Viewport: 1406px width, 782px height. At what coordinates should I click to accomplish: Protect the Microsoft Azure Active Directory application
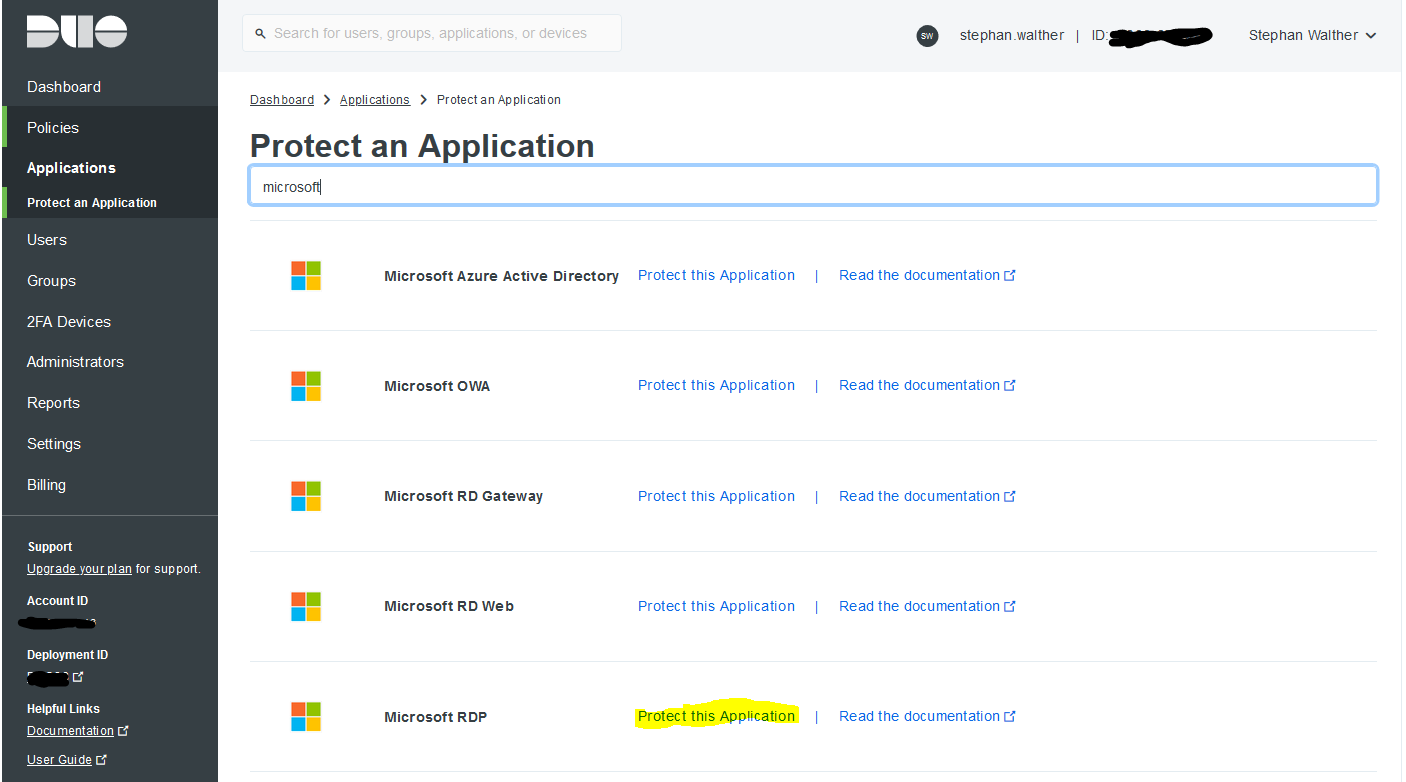[716, 275]
